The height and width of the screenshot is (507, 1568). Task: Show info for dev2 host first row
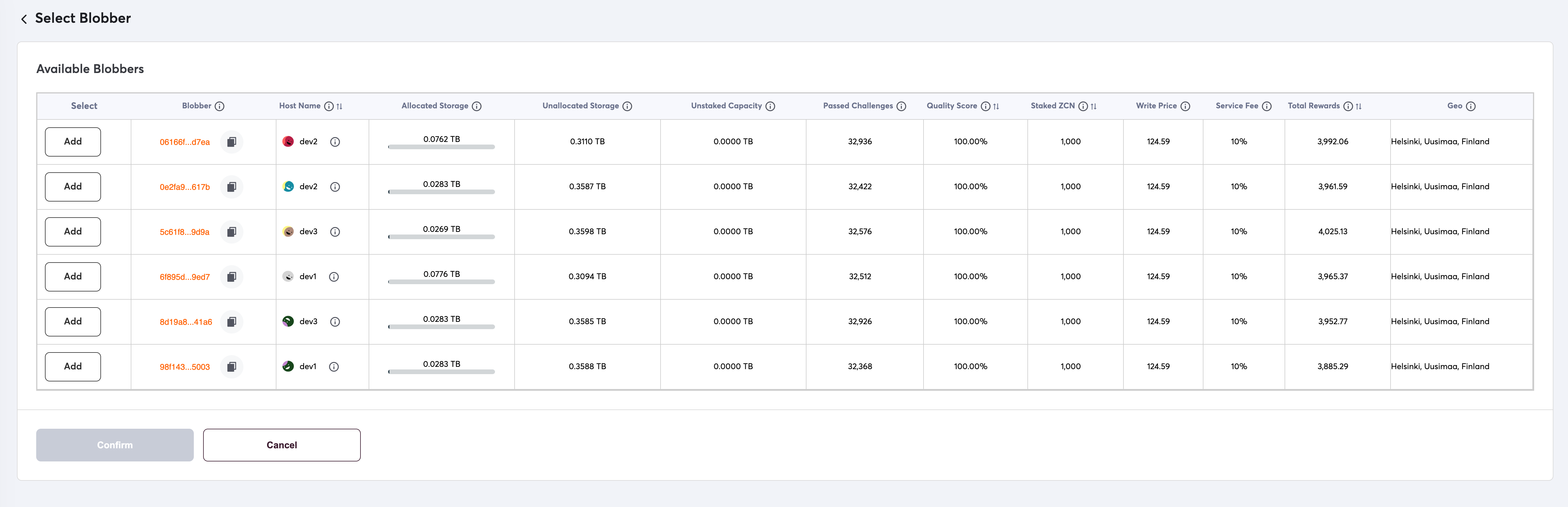click(x=335, y=142)
